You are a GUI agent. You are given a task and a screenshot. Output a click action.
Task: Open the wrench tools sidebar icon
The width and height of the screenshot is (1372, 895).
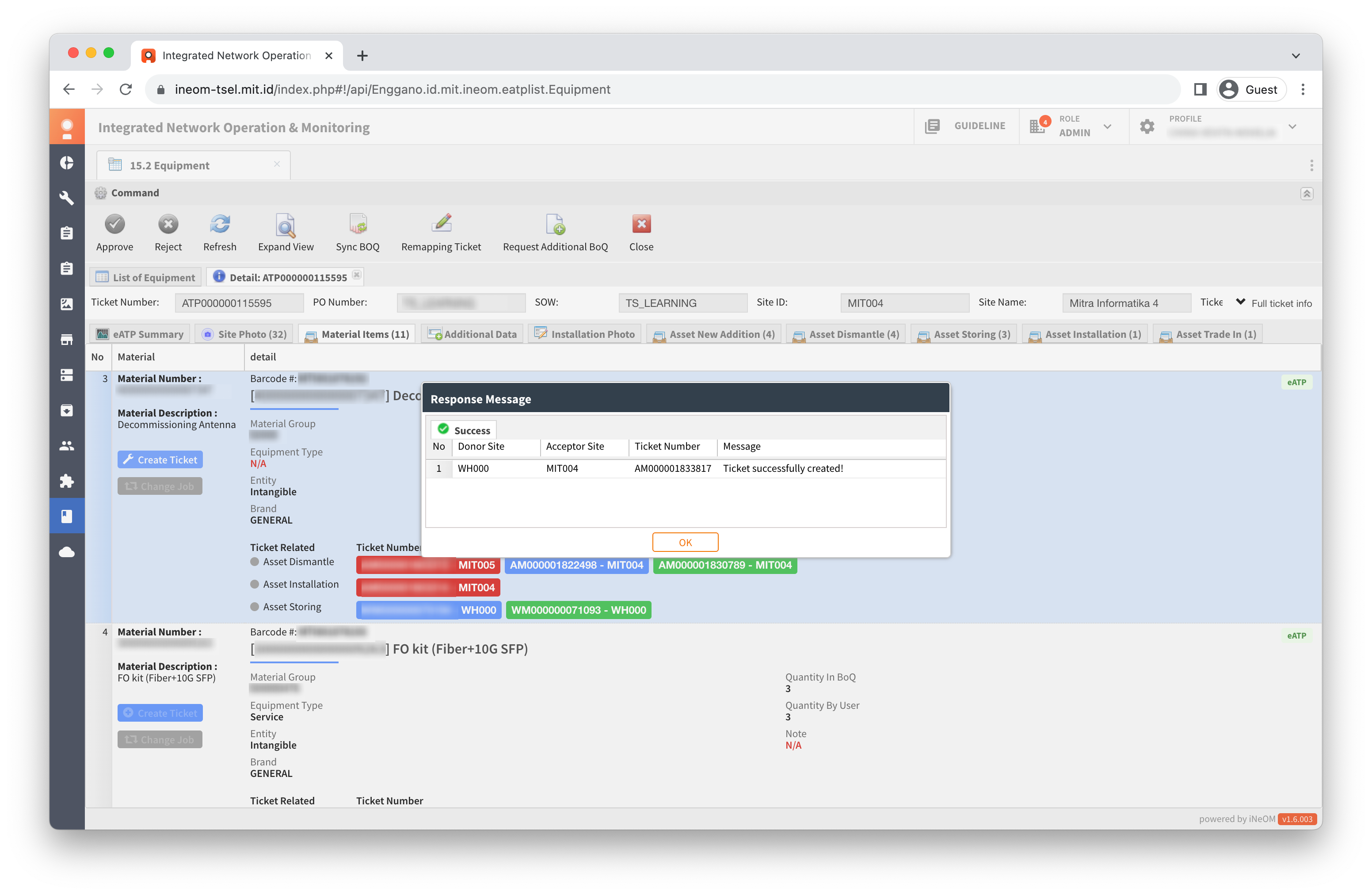point(67,198)
